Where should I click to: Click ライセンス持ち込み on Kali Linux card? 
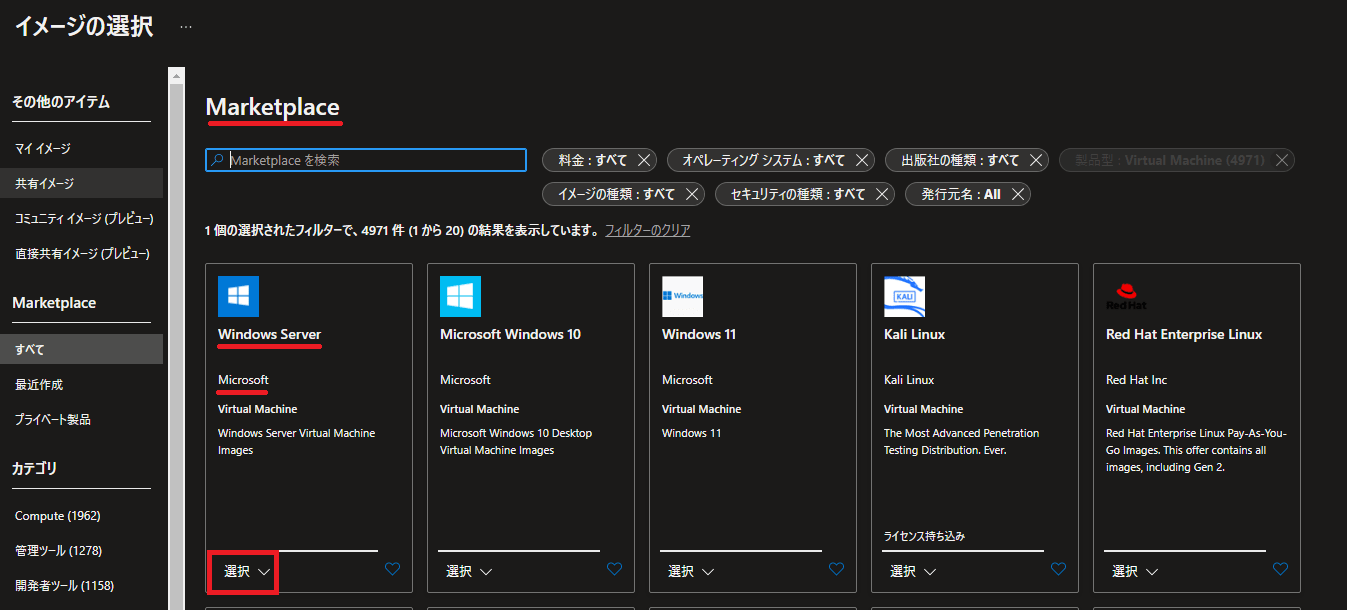coord(924,536)
